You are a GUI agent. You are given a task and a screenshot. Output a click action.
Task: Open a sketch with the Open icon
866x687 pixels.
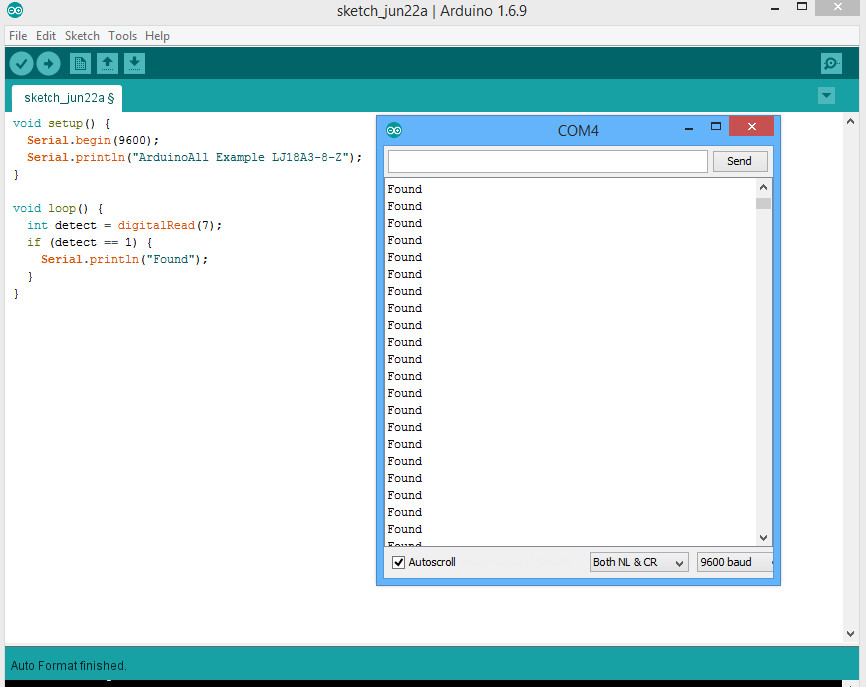(107, 64)
